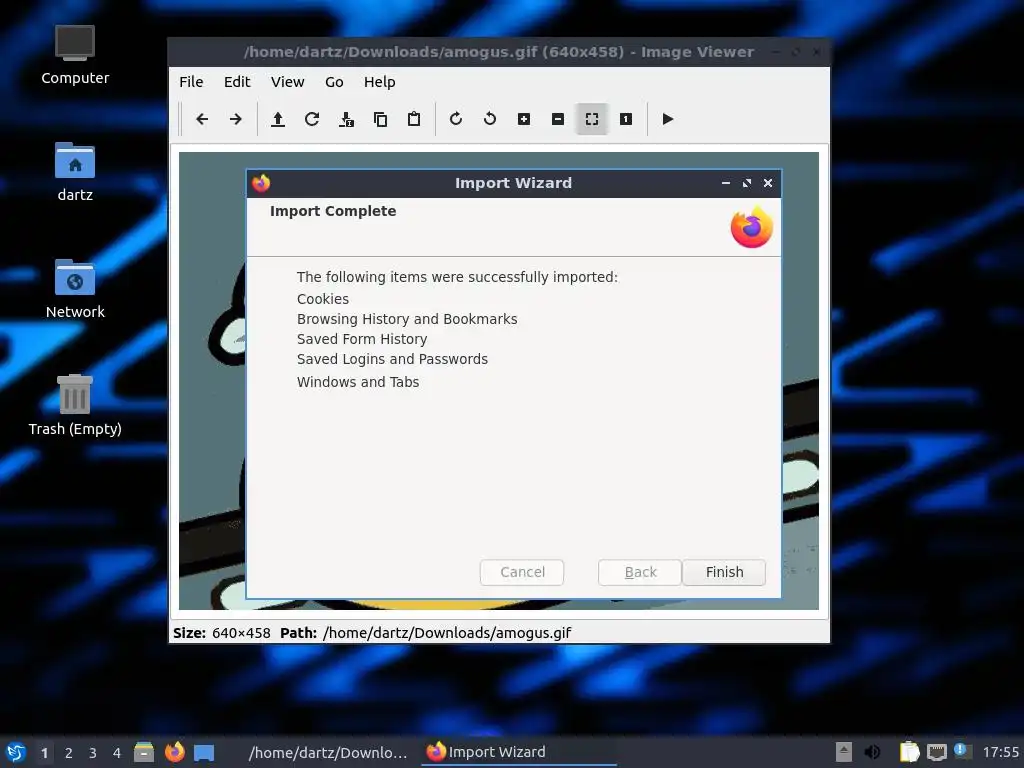
Task: Launch Firefox from taskbar quick launch
Action: click(x=174, y=752)
